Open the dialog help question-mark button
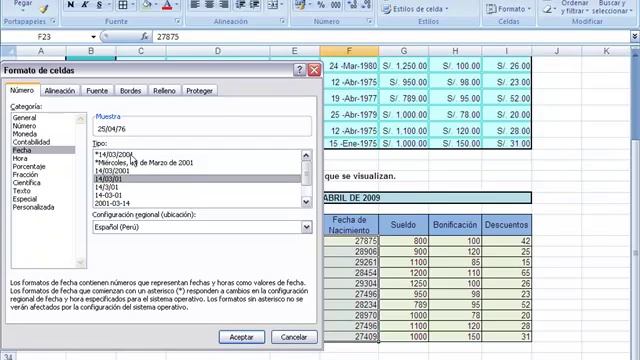Image resolution: width=640 pixels, height=360 pixels. pos(299,70)
